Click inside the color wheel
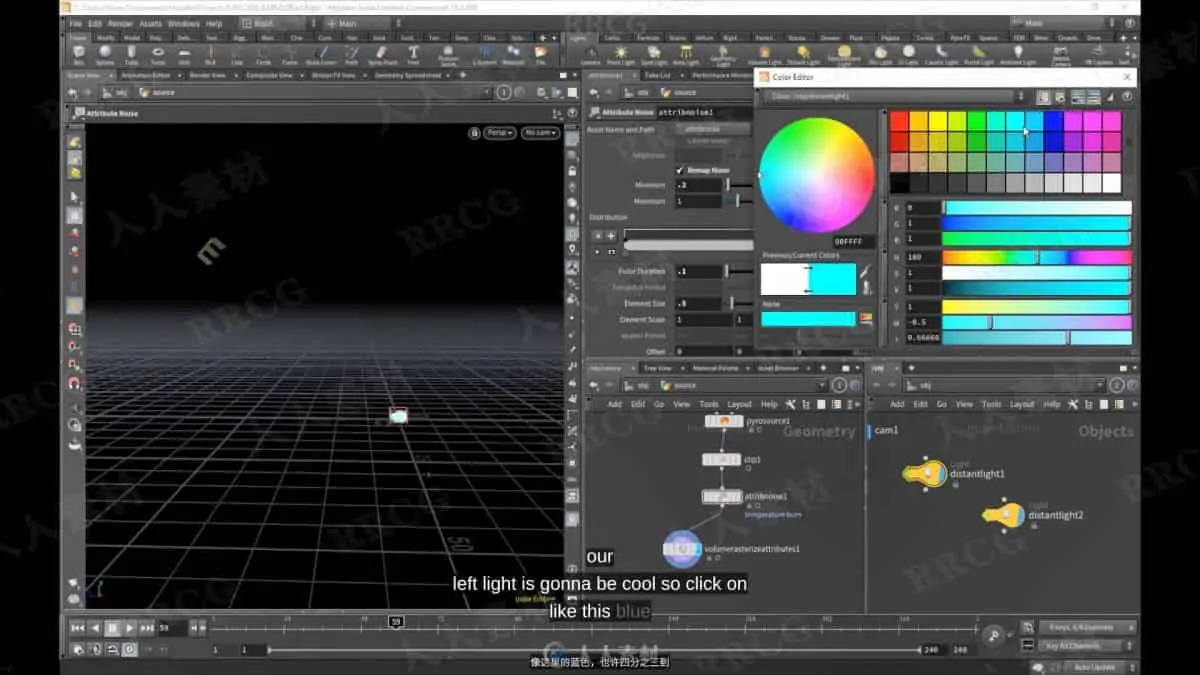 click(x=816, y=175)
